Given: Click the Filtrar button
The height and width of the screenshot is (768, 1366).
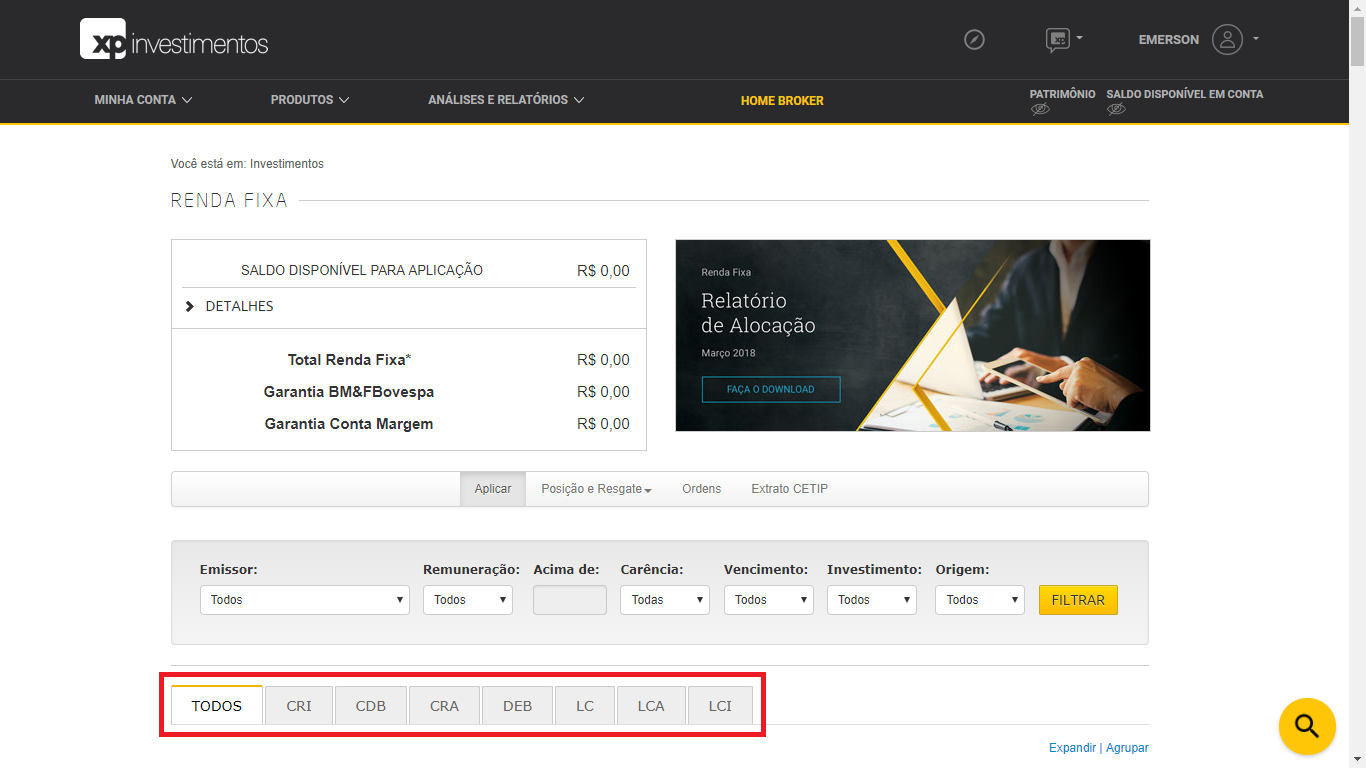Looking at the screenshot, I should click(x=1078, y=600).
